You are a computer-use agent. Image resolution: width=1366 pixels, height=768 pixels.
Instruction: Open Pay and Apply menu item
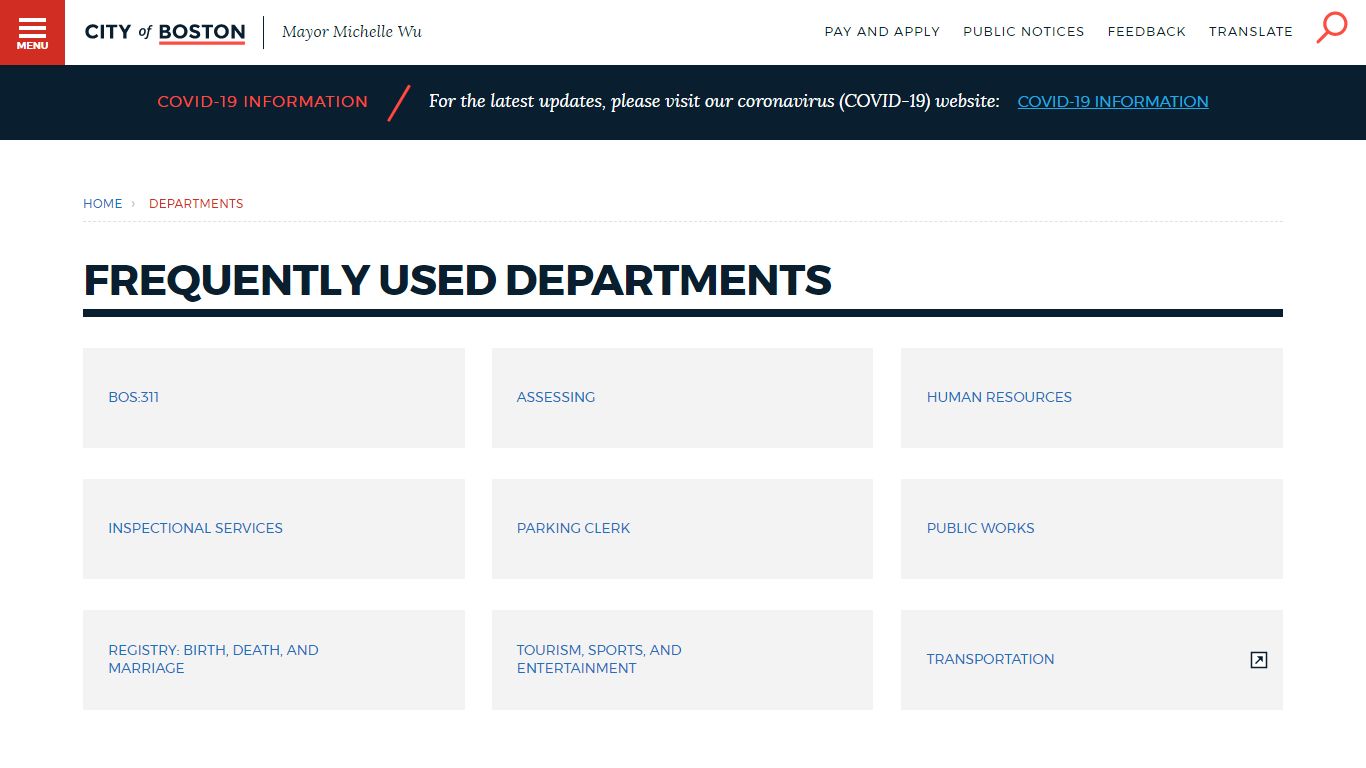[882, 32]
